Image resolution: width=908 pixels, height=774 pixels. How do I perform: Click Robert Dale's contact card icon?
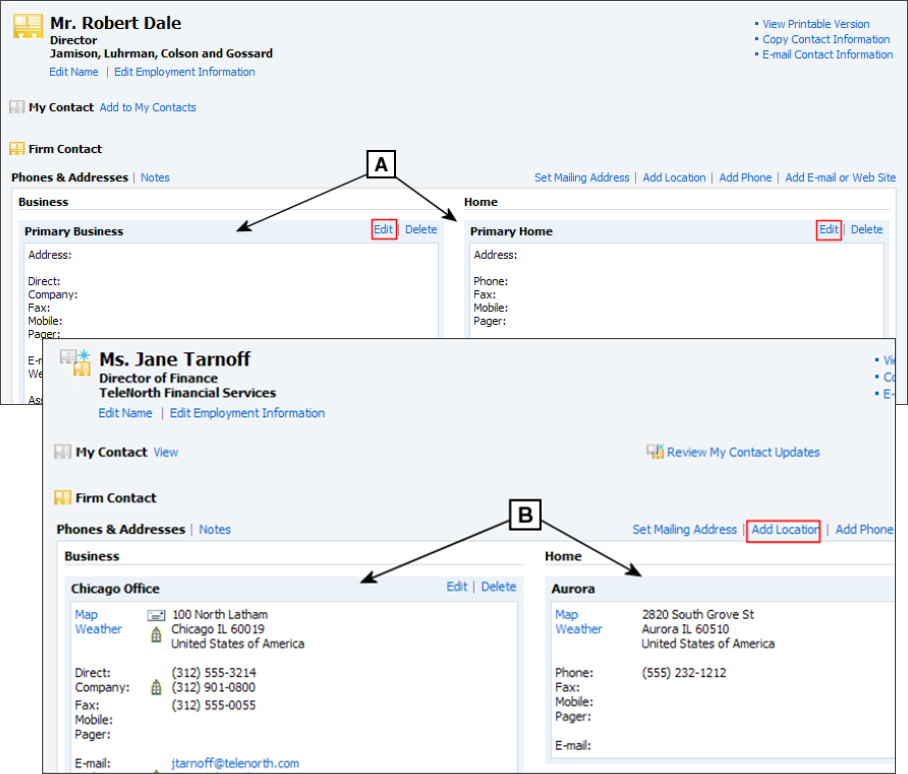tap(28, 27)
